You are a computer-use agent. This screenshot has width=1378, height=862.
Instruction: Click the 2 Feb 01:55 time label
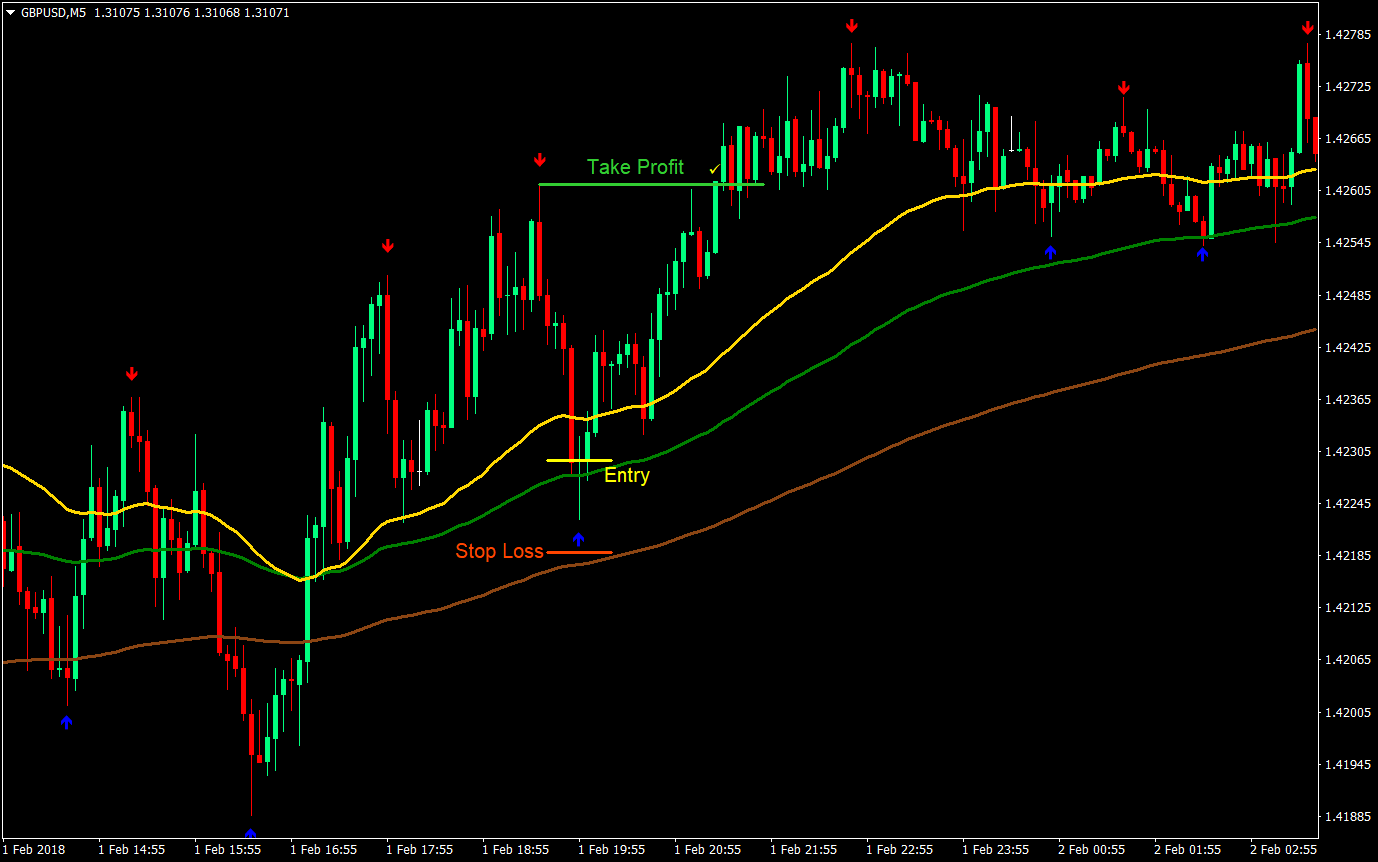[1187, 850]
